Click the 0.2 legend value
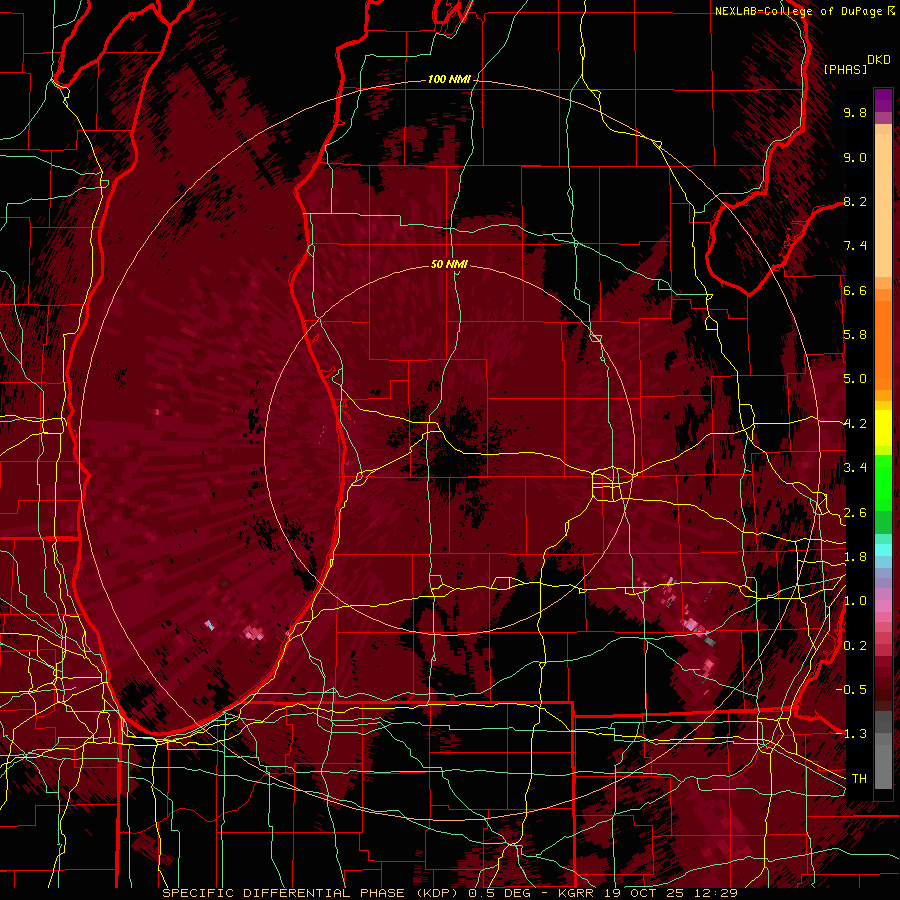900x900 pixels. pyautogui.click(x=855, y=646)
